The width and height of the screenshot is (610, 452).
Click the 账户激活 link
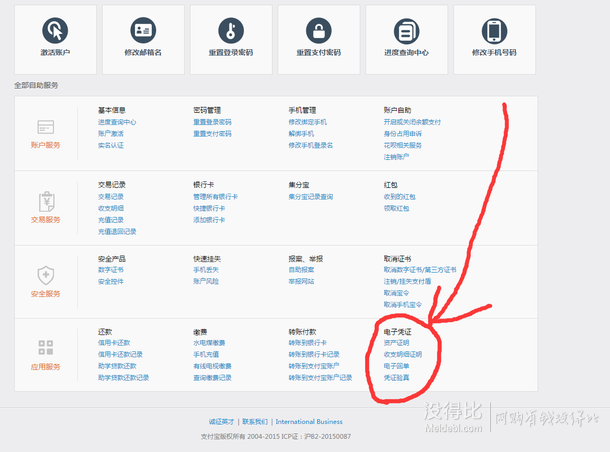pos(111,134)
